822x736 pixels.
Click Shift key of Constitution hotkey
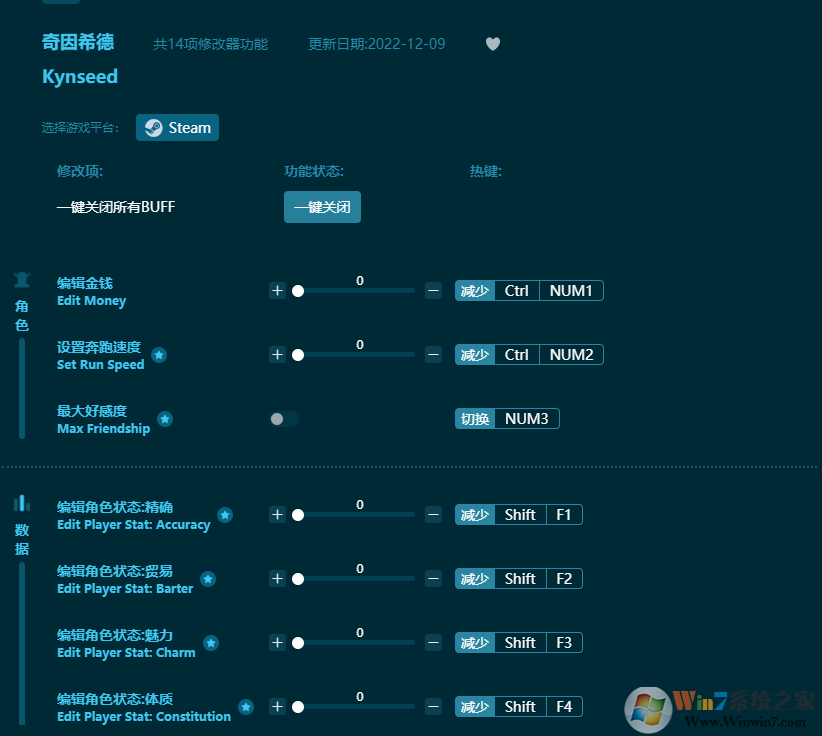[x=520, y=706]
